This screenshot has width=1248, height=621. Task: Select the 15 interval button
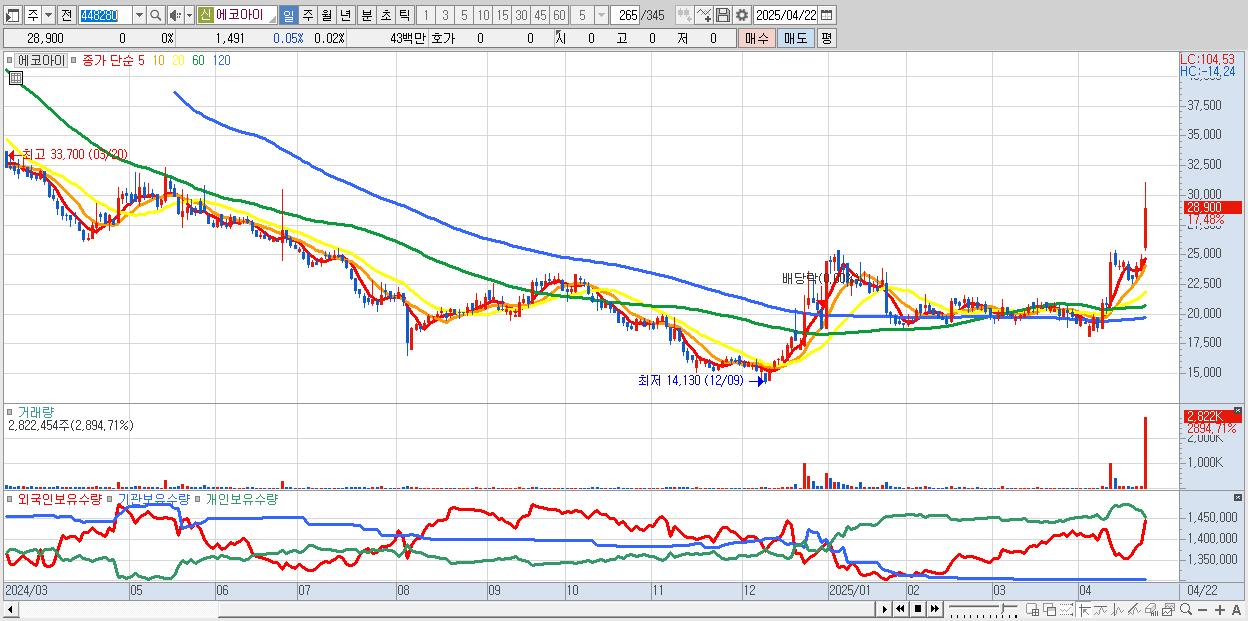(502, 15)
